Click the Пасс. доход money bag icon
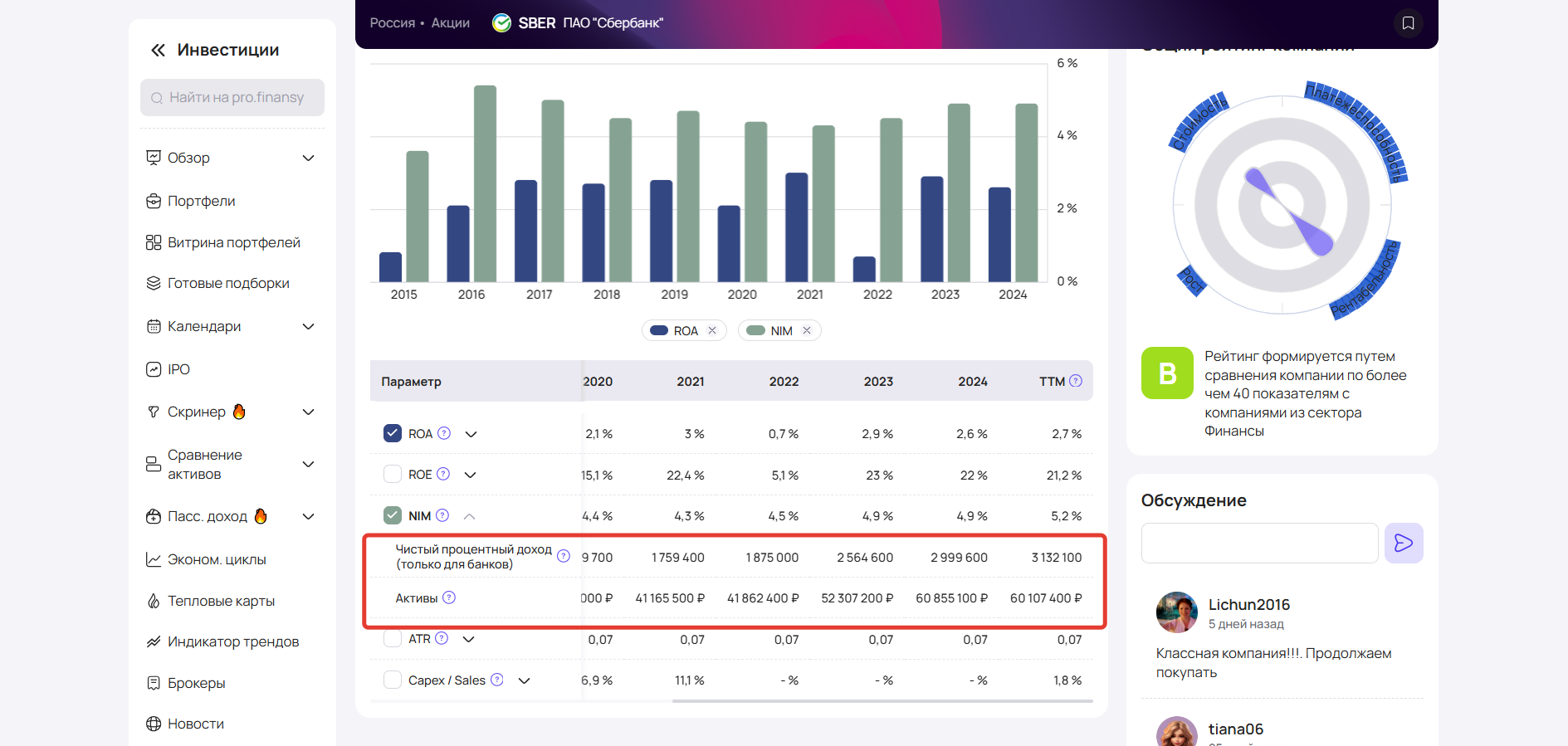The height and width of the screenshot is (746, 1568). coord(154,516)
